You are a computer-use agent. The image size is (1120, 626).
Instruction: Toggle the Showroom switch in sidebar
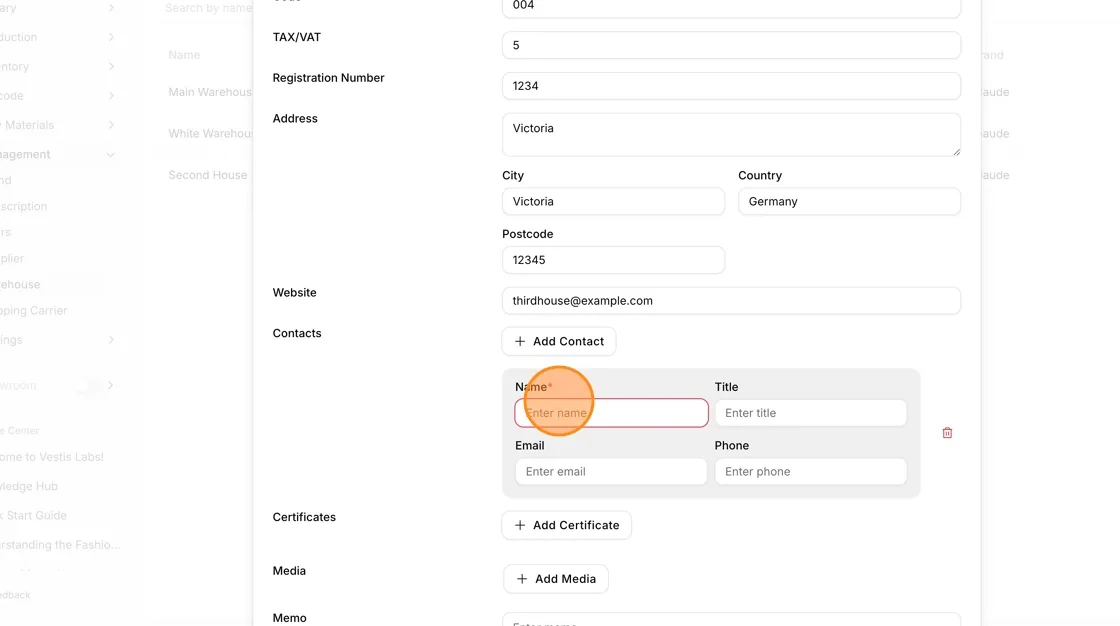click(x=87, y=386)
